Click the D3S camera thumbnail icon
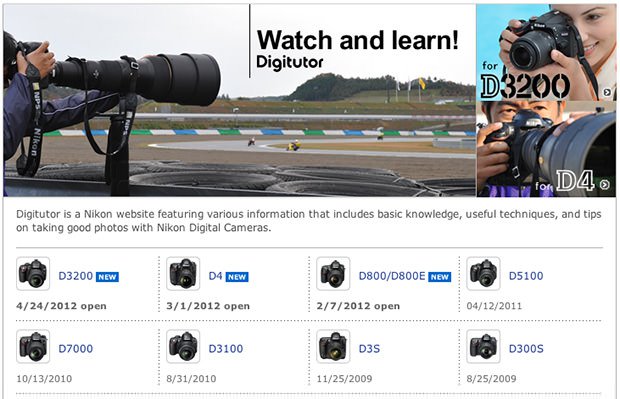 click(x=333, y=346)
